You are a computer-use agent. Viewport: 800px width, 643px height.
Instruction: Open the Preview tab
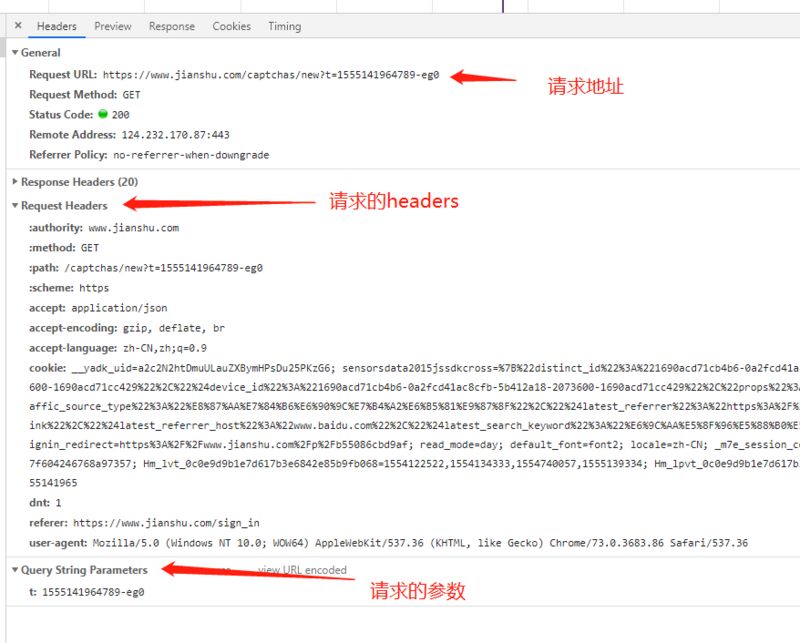112,26
